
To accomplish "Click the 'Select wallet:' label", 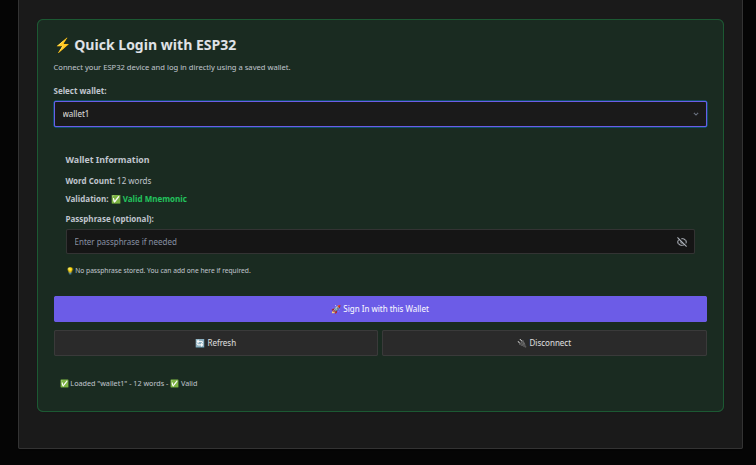I will pos(80,91).
